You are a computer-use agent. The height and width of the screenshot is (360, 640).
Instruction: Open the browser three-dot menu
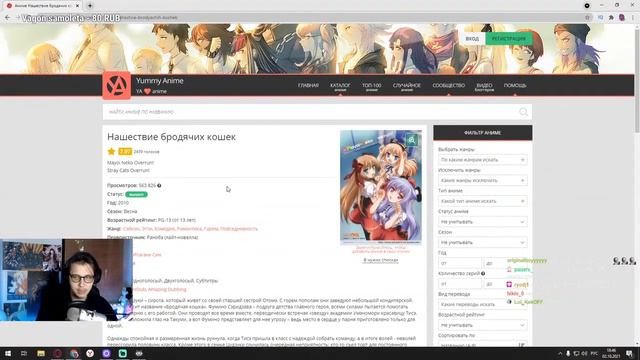[633, 18]
